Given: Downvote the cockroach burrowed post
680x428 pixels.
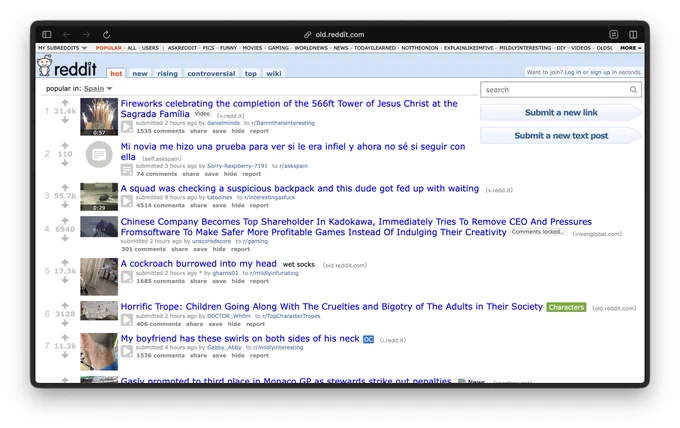Looking at the screenshot, I should 65,280.
